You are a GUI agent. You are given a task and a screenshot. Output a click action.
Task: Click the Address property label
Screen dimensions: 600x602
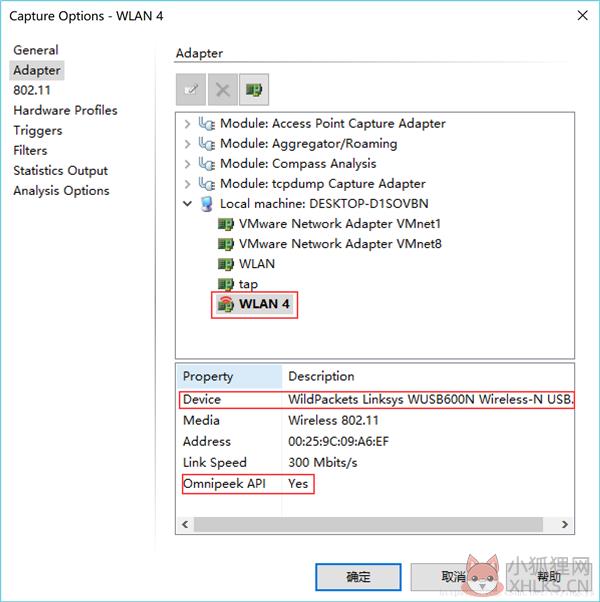tap(207, 442)
